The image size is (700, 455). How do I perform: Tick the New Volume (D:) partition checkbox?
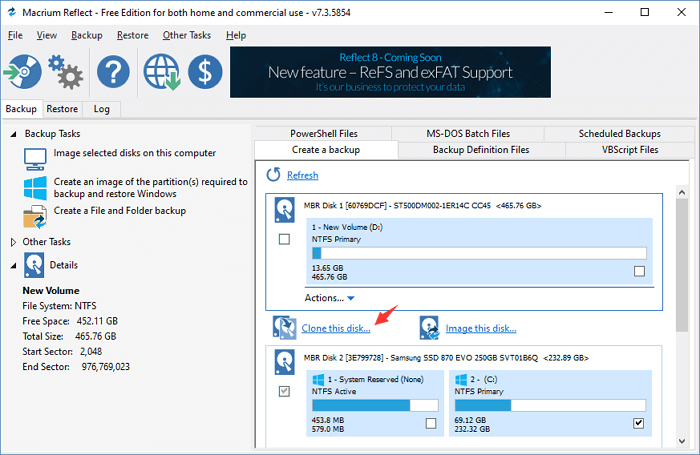pos(639,272)
